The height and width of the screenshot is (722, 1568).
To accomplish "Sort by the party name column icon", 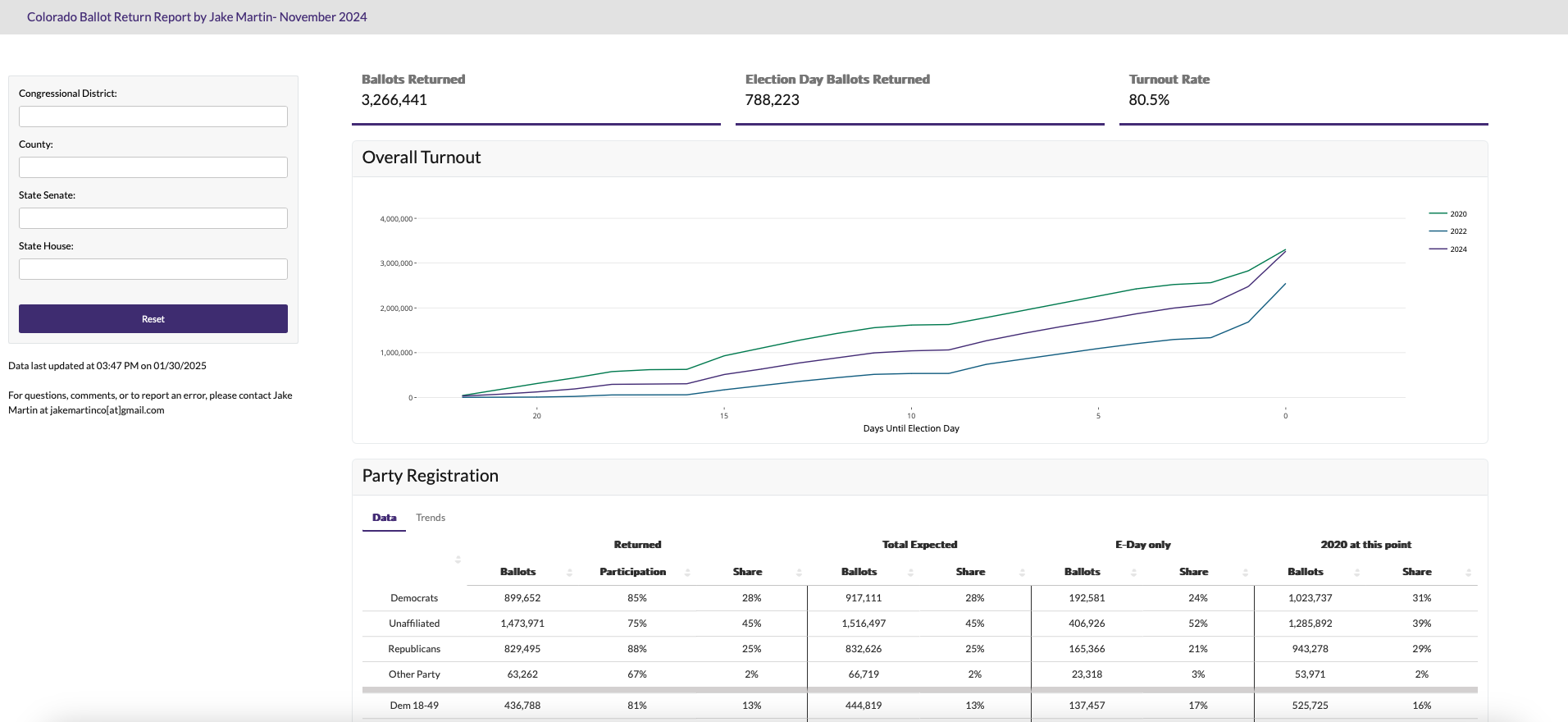I will pyautogui.click(x=458, y=560).
